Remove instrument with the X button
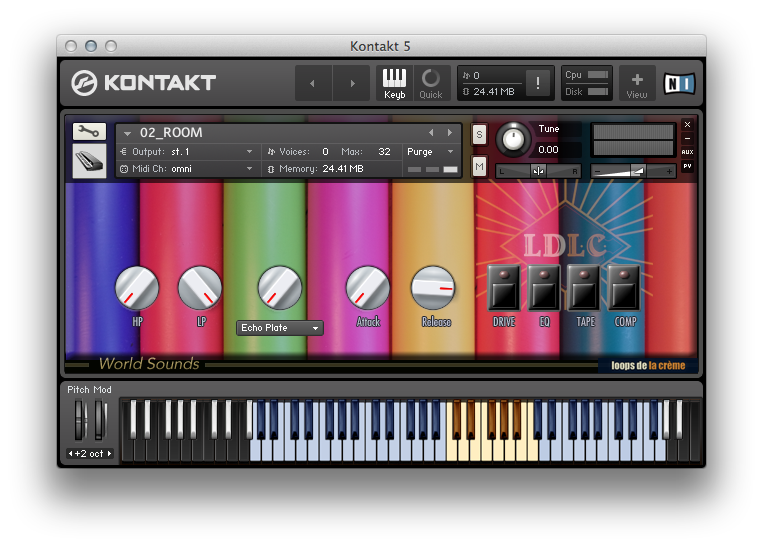763x547 pixels. pyautogui.click(x=688, y=125)
